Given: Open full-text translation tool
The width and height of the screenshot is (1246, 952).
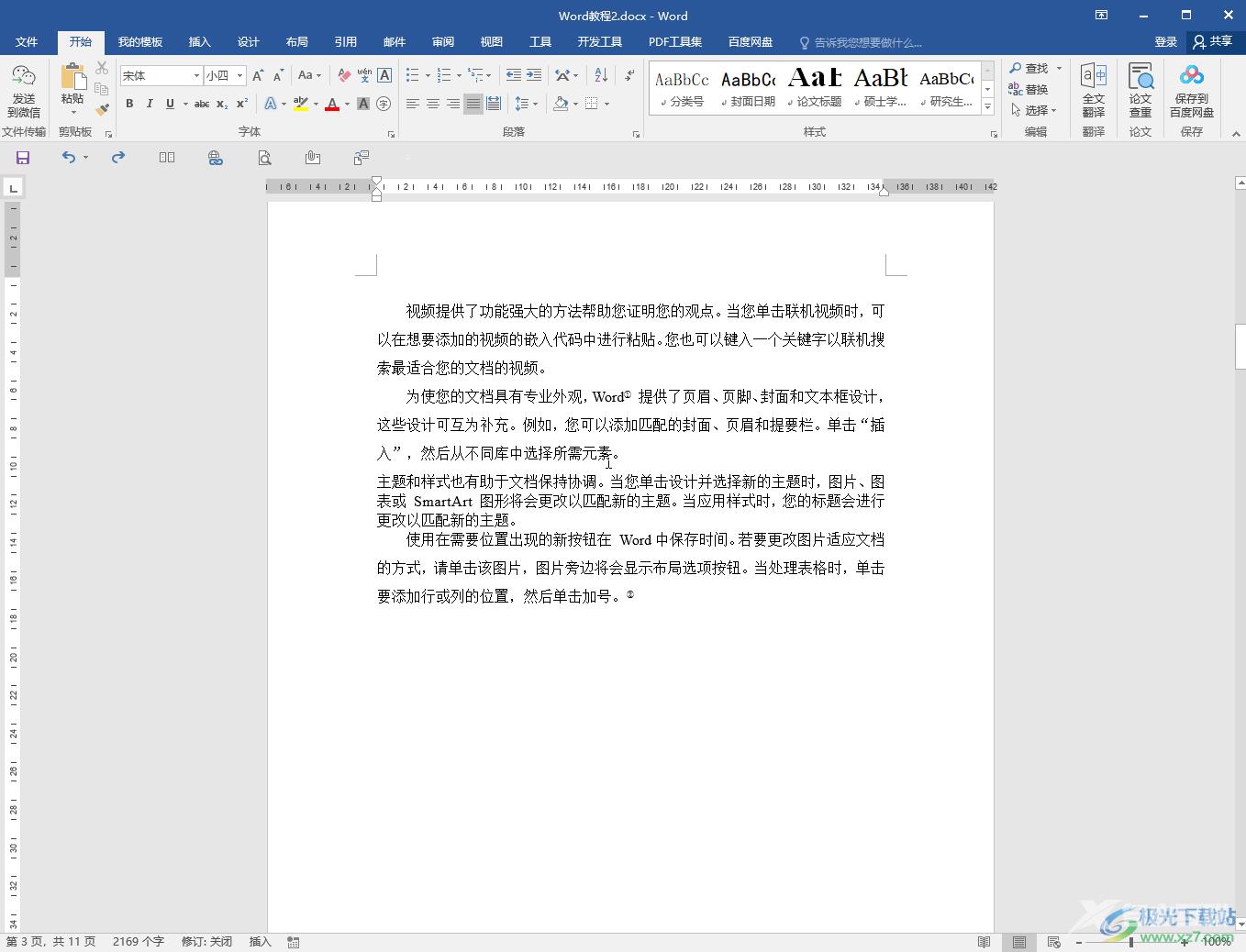Looking at the screenshot, I should (x=1094, y=91).
